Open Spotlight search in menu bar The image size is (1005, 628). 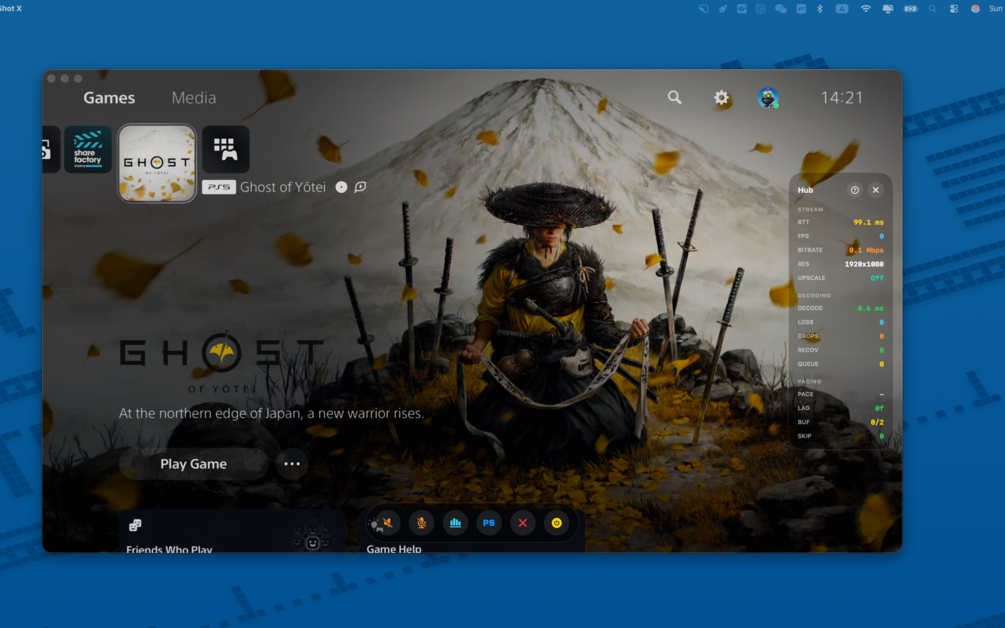tap(933, 9)
